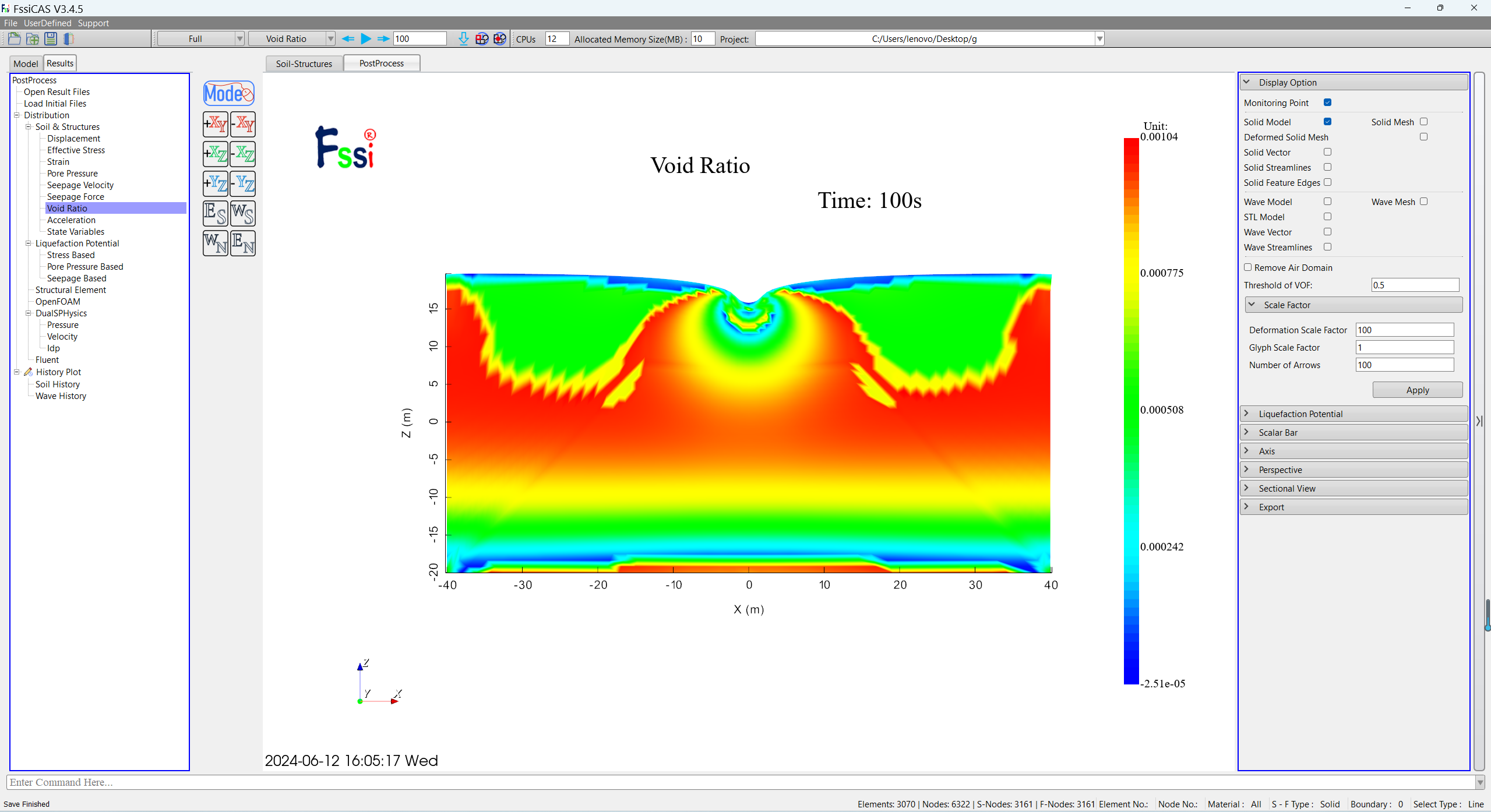Screen dimensions: 1491x812
Task: Switch to WN isometric view
Action: [x=216, y=243]
